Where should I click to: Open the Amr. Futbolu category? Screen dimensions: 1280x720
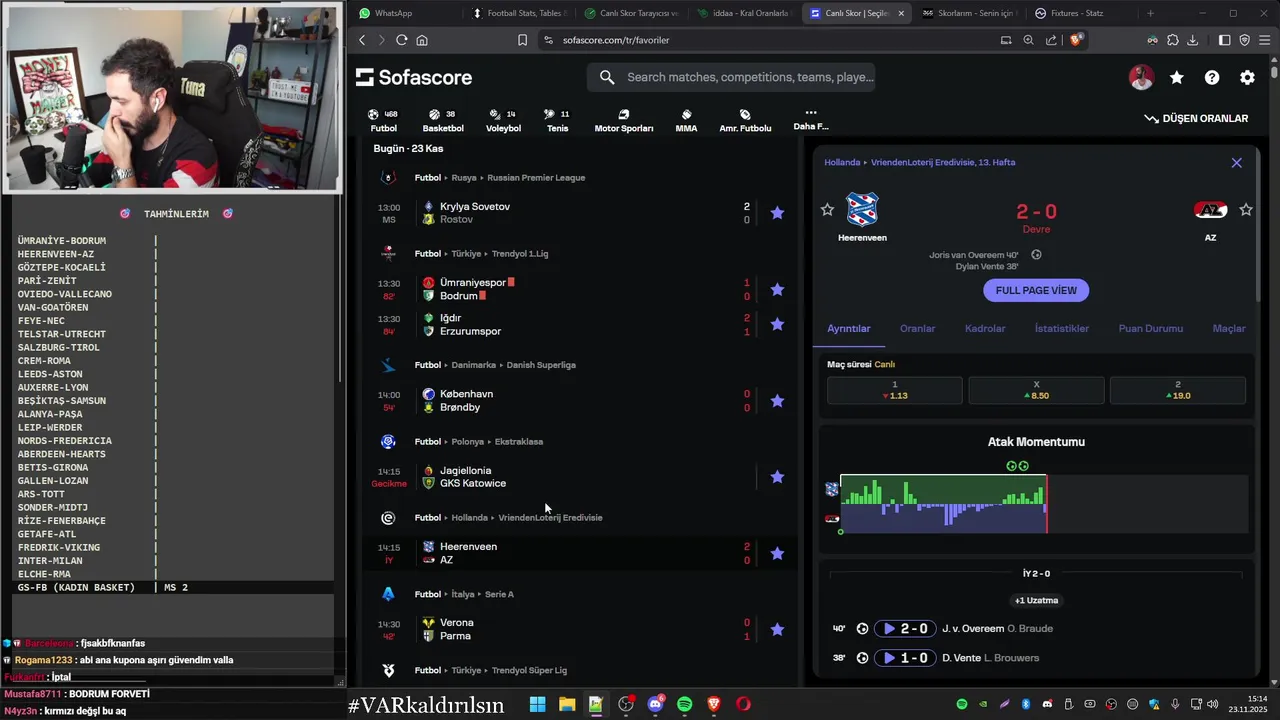click(x=745, y=121)
